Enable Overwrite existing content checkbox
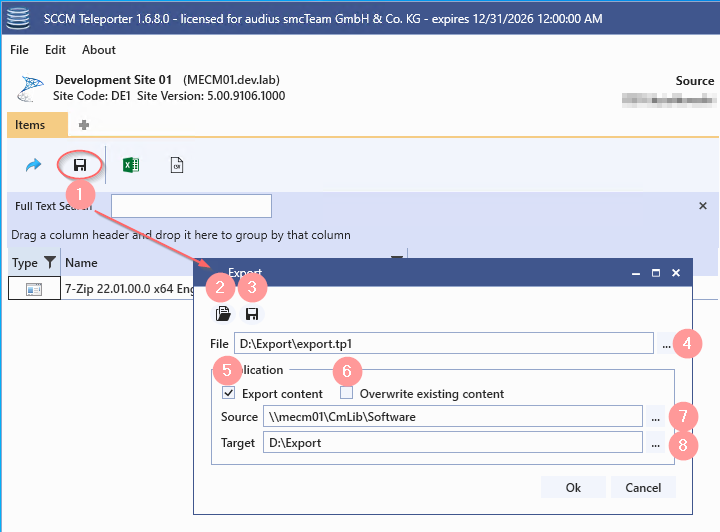Screen dimensions: 720x532 coord(346,394)
